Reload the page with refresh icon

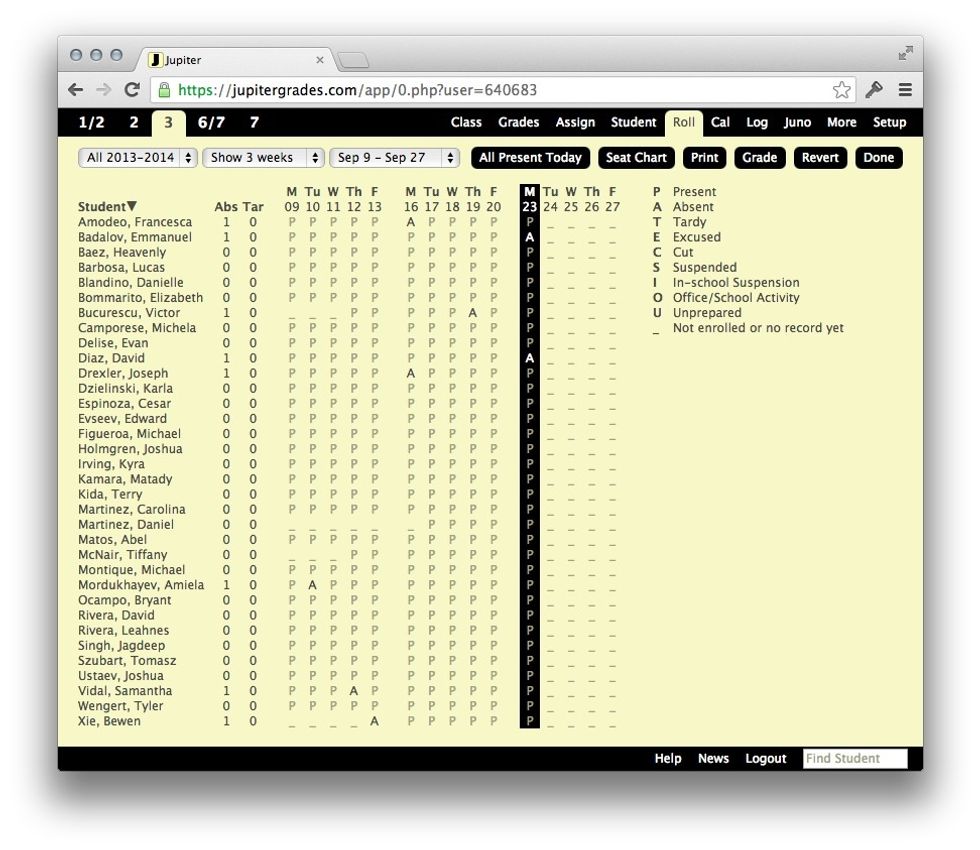(x=131, y=90)
